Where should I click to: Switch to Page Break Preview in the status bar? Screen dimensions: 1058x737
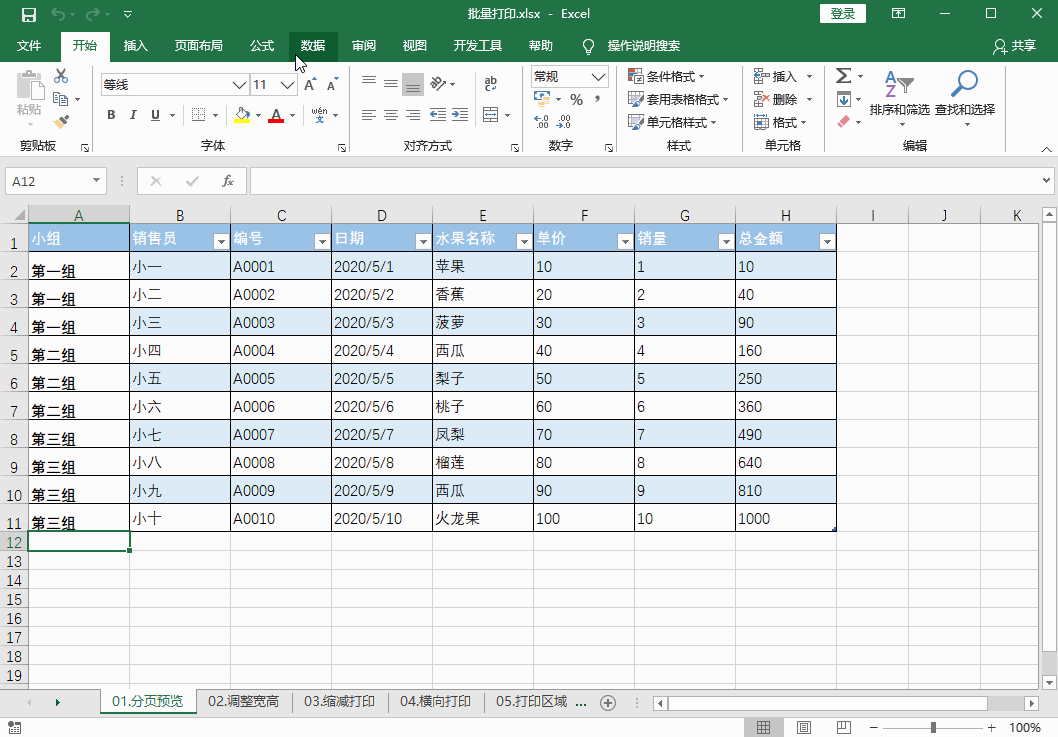tap(843, 727)
